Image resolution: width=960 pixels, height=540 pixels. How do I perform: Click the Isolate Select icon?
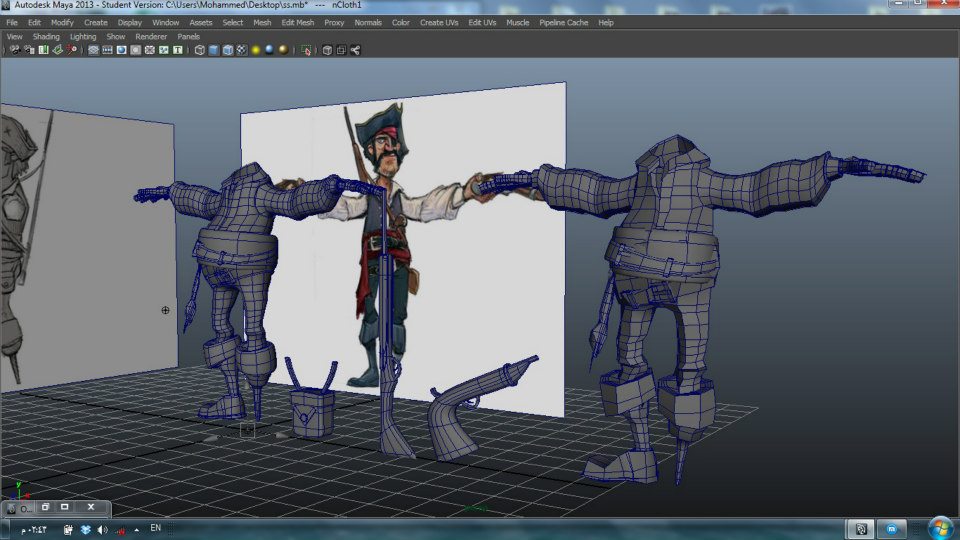point(306,50)
